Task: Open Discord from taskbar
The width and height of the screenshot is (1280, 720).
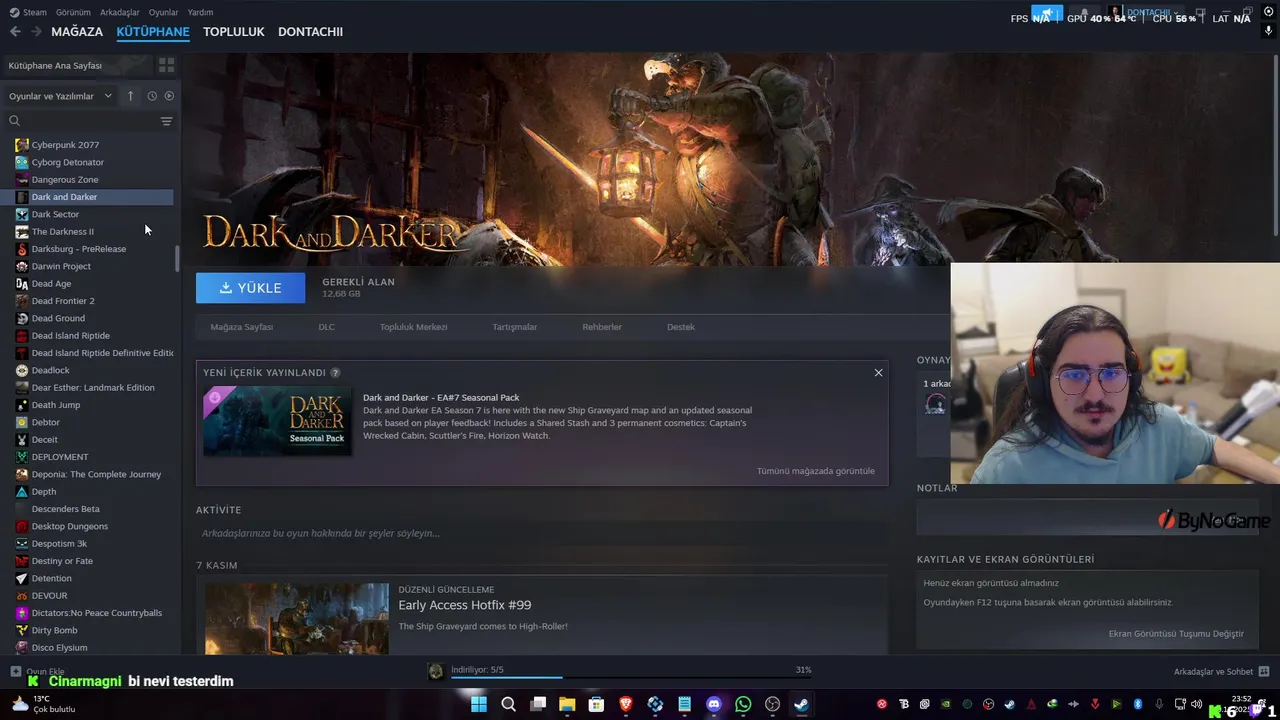Action: tap(714, 704)
